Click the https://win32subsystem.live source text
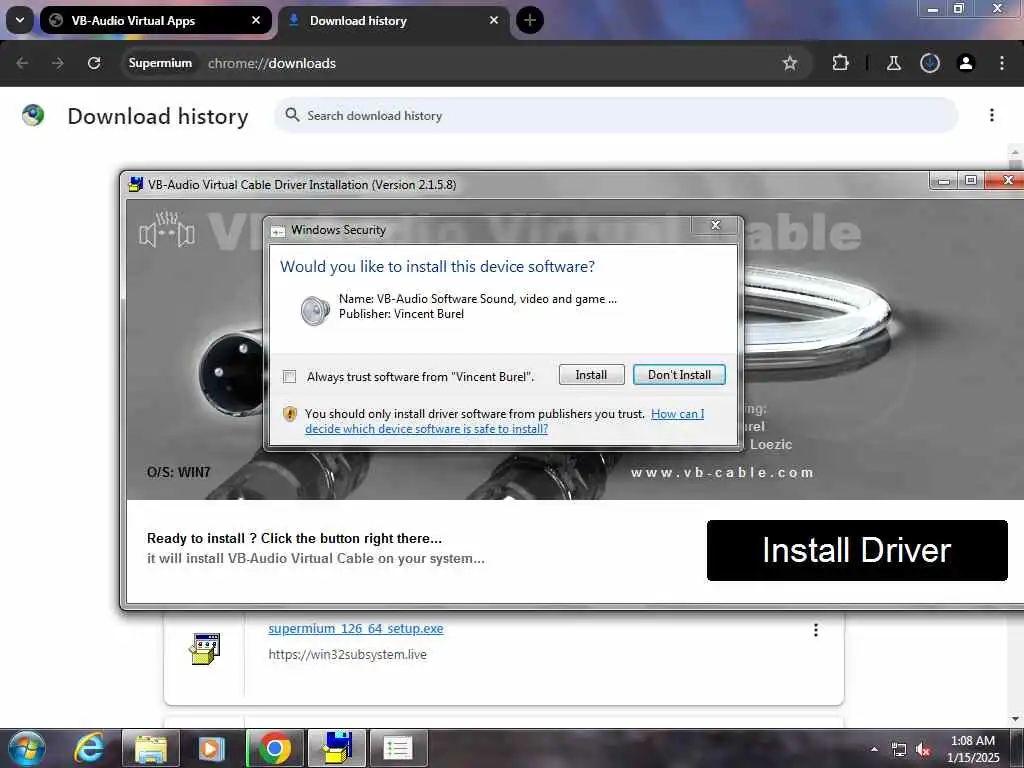Screen dimensions: 1024x768 click(347, 654)
